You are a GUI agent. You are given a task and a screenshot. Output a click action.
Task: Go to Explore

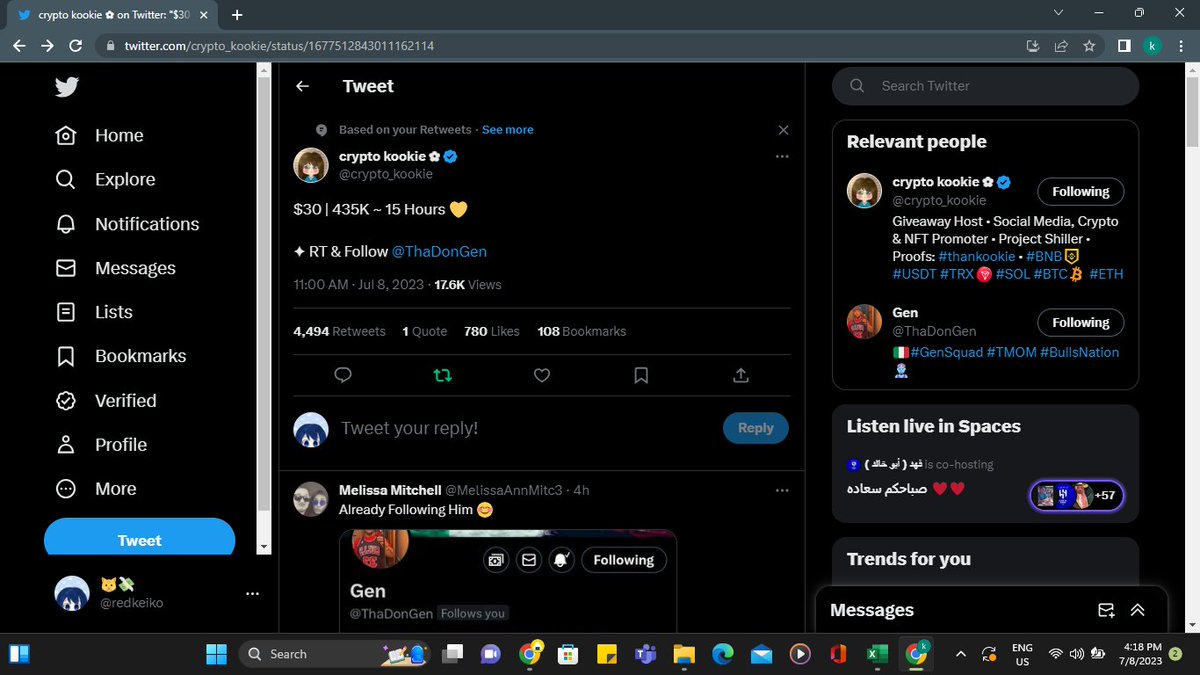[x=105, y=179]
